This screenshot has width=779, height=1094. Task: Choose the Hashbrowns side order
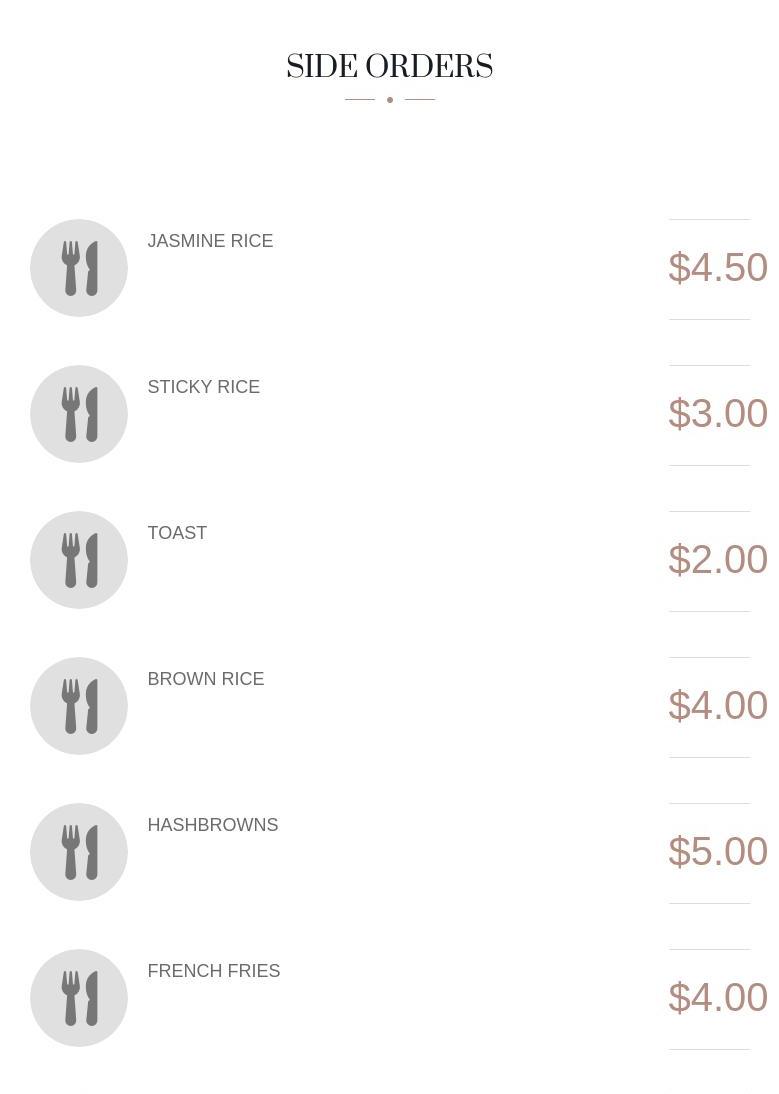(212, 825)
